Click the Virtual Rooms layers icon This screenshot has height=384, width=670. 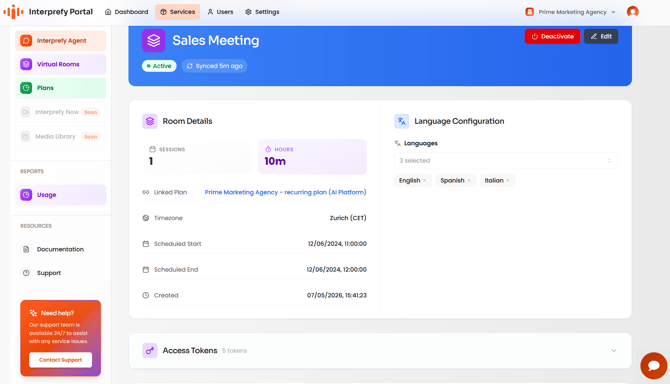point(26,64)
